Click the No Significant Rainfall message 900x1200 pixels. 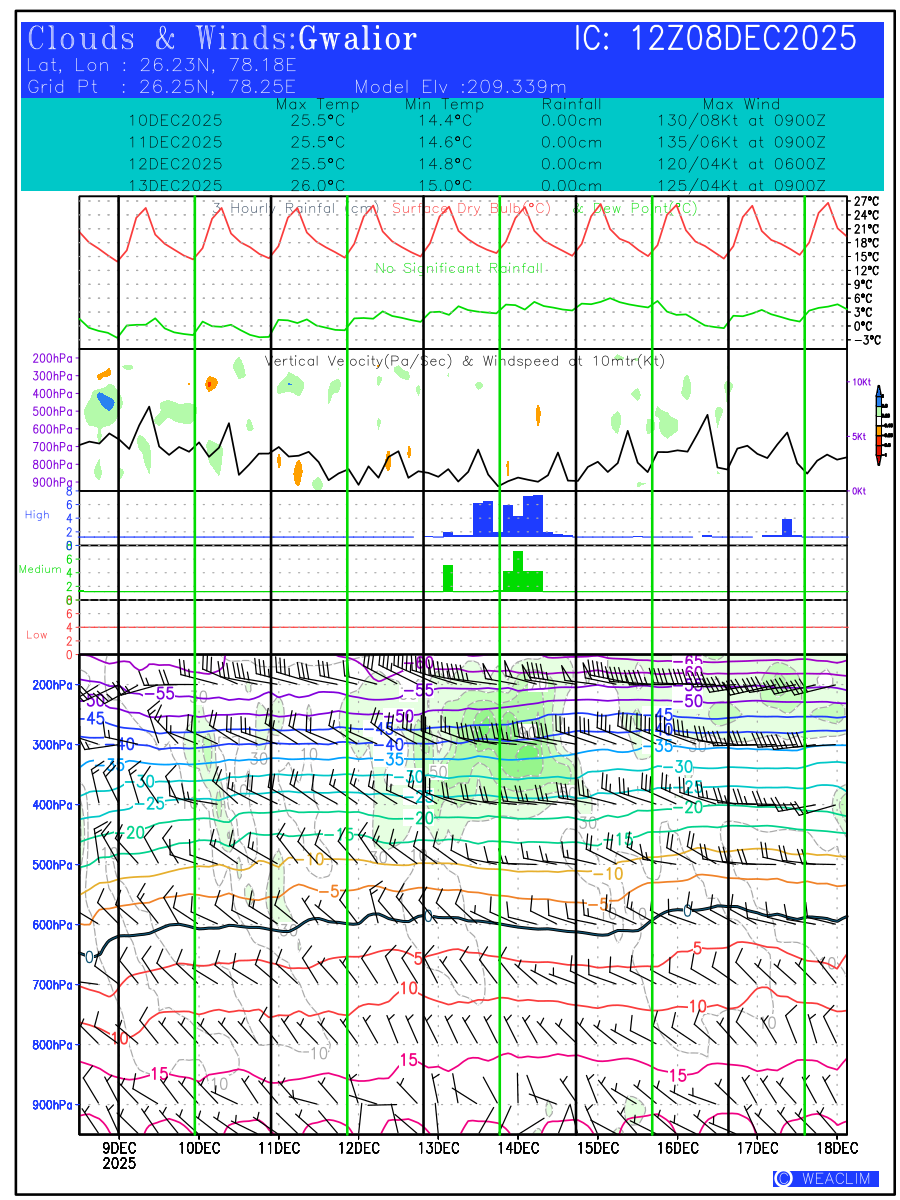click(x=459, y=268)
